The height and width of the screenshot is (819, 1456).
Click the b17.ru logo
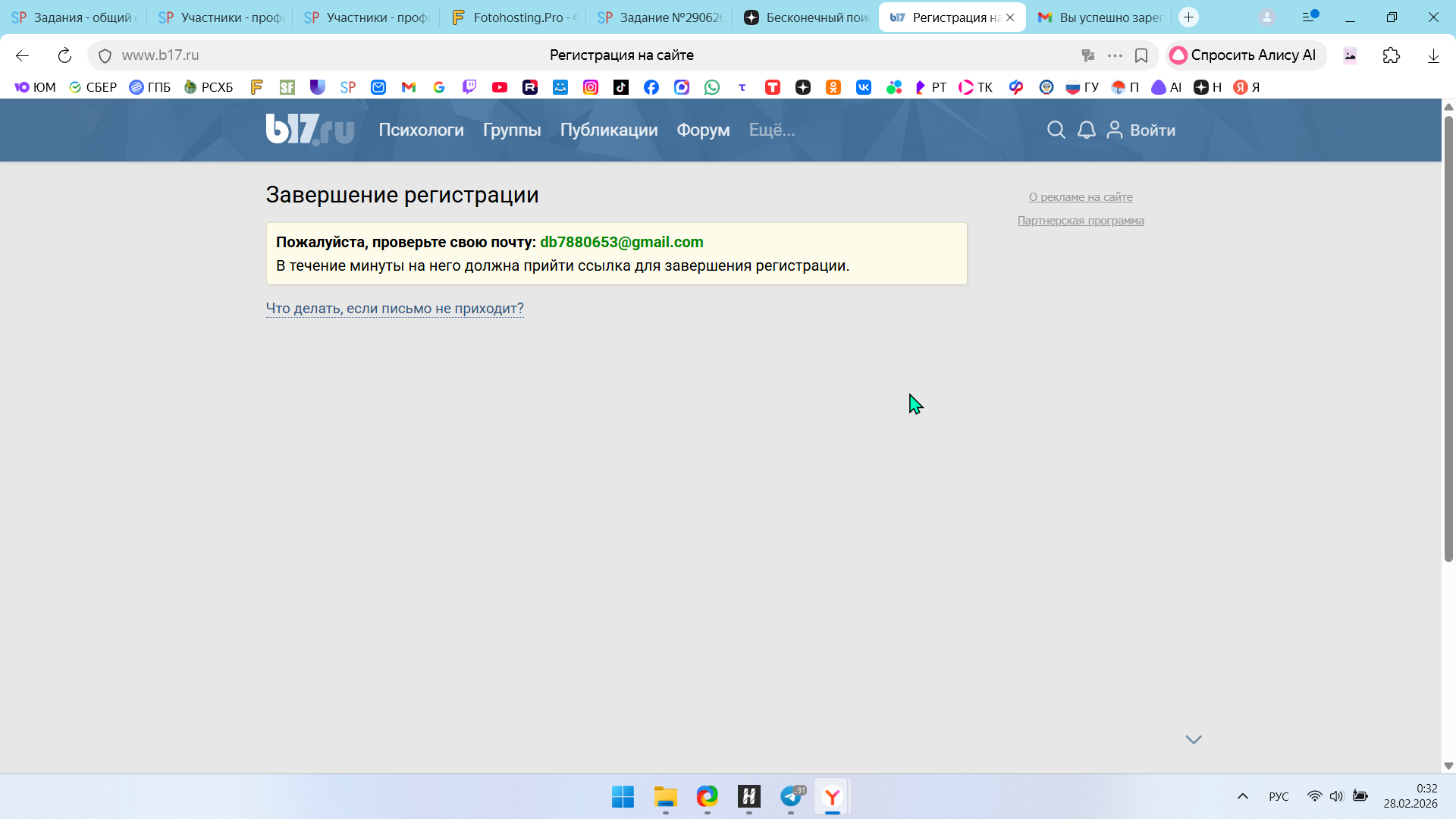click(x=309, y=129)
